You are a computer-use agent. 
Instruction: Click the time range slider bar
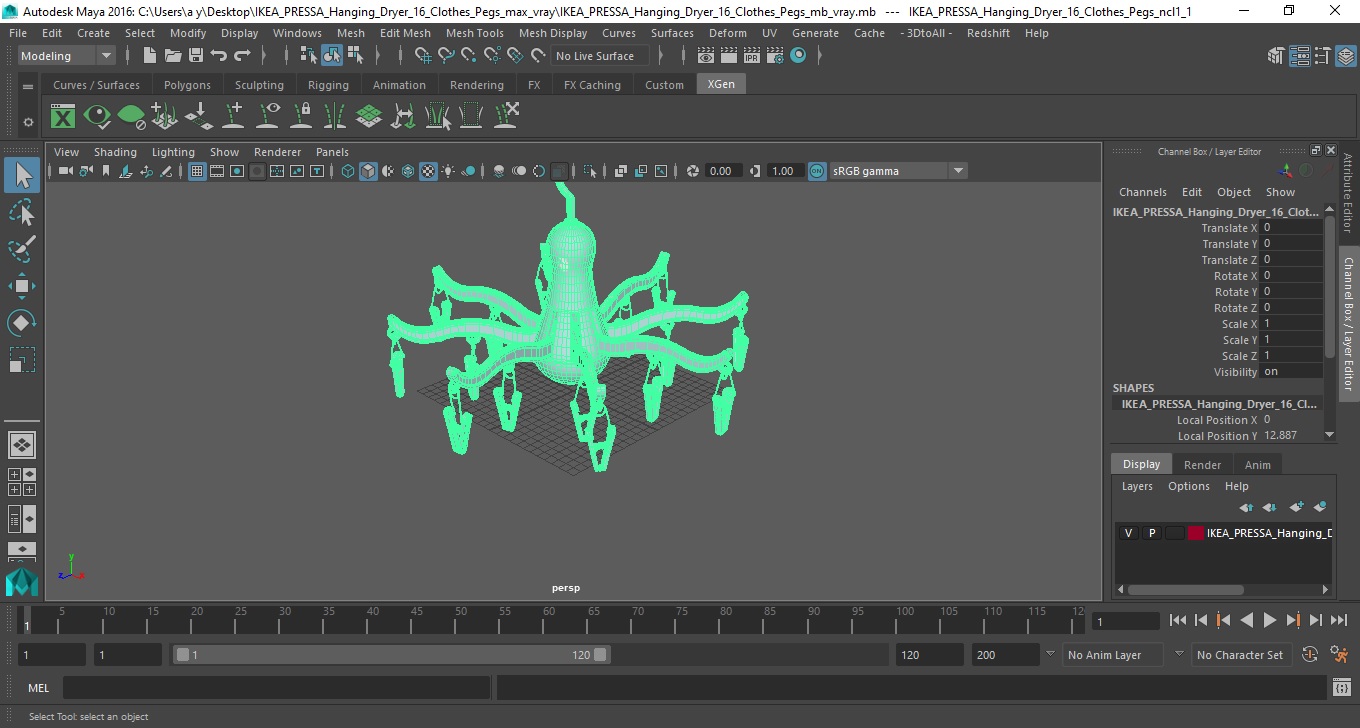pos(391,655)
